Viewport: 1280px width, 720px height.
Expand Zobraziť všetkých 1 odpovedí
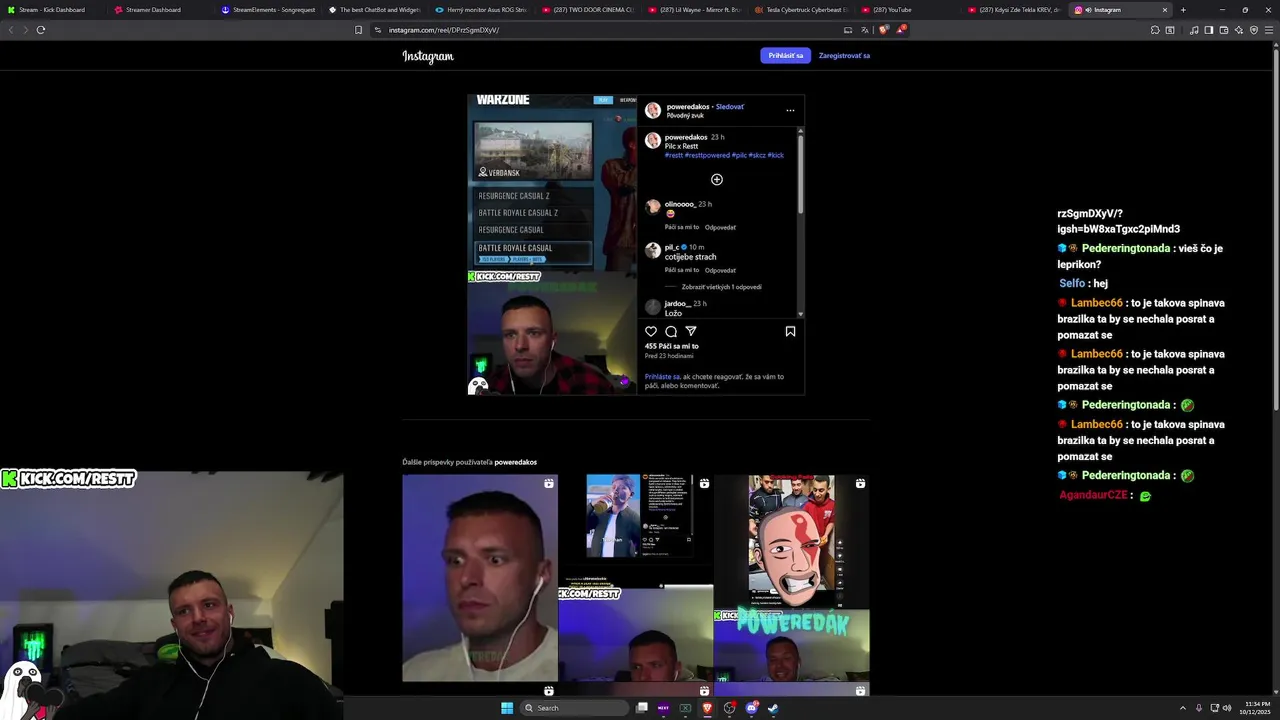(721, 287)
